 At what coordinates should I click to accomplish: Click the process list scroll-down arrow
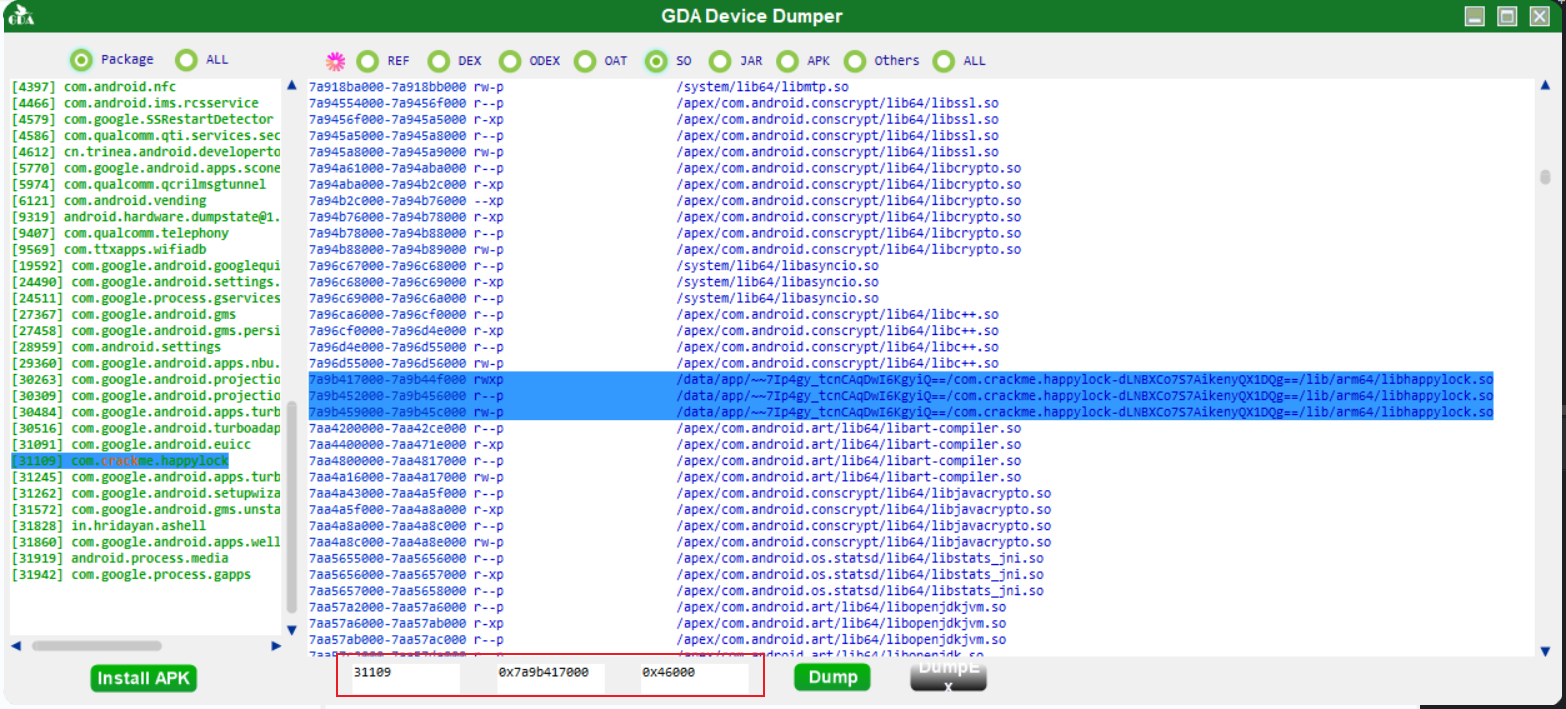(292, 630)
